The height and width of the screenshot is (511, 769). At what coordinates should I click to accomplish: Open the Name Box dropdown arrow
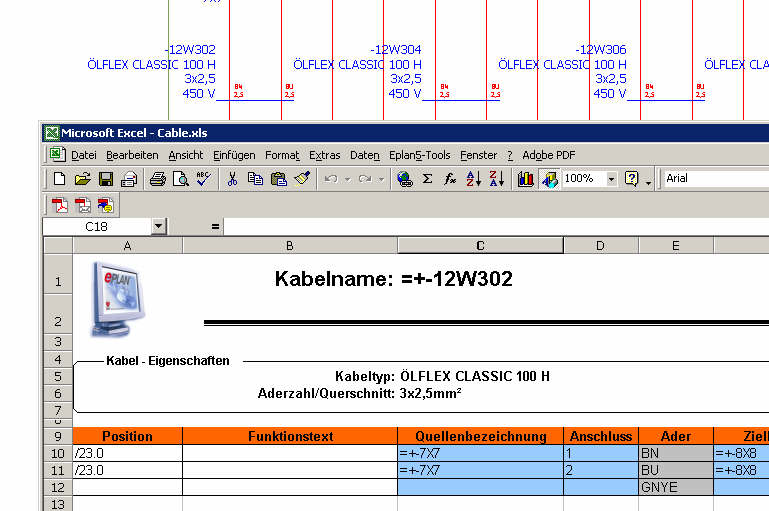(x=158, y=227)
